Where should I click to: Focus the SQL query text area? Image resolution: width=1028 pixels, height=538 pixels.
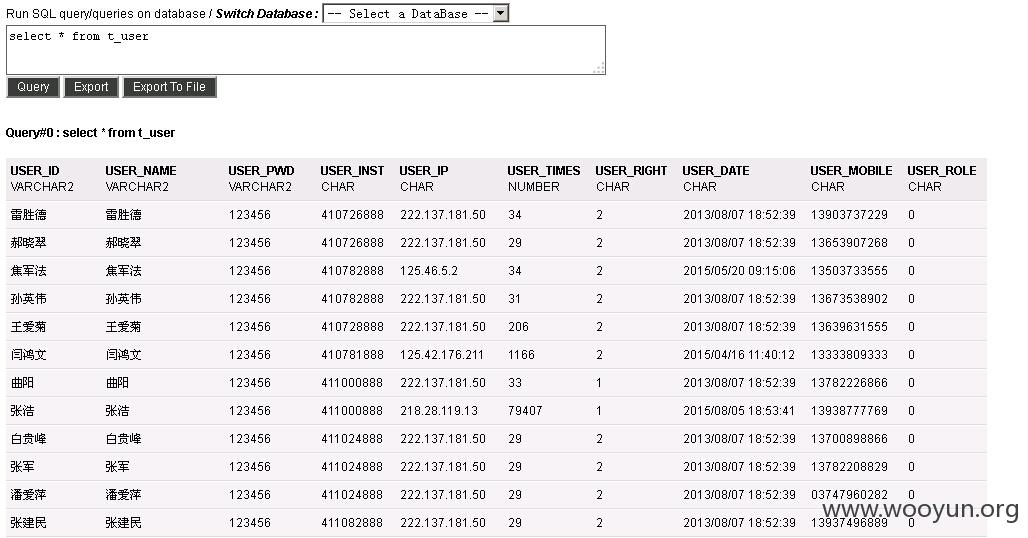[x=306, y=50]
